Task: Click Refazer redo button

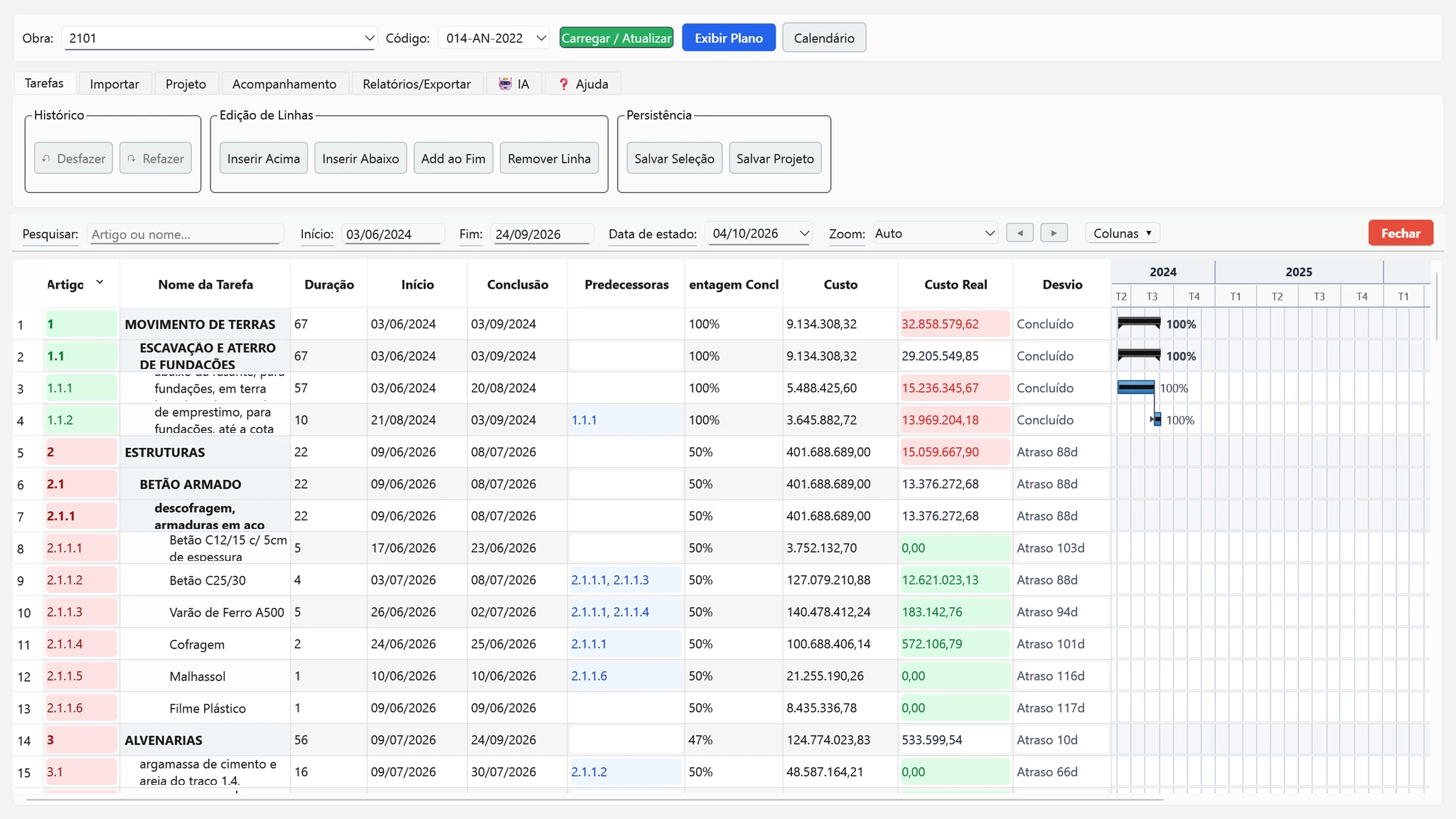Action: click(x=156, y=159)
